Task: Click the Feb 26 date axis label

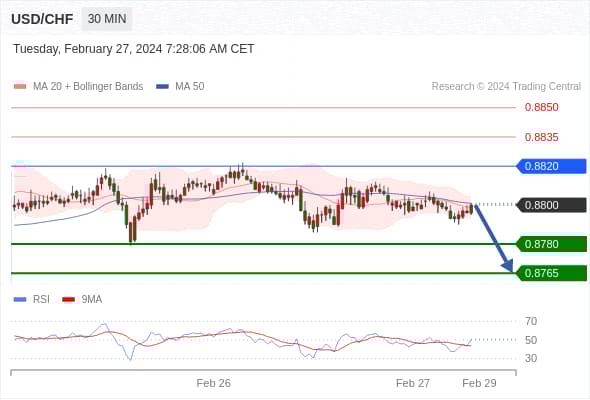Action: point(213,383)
